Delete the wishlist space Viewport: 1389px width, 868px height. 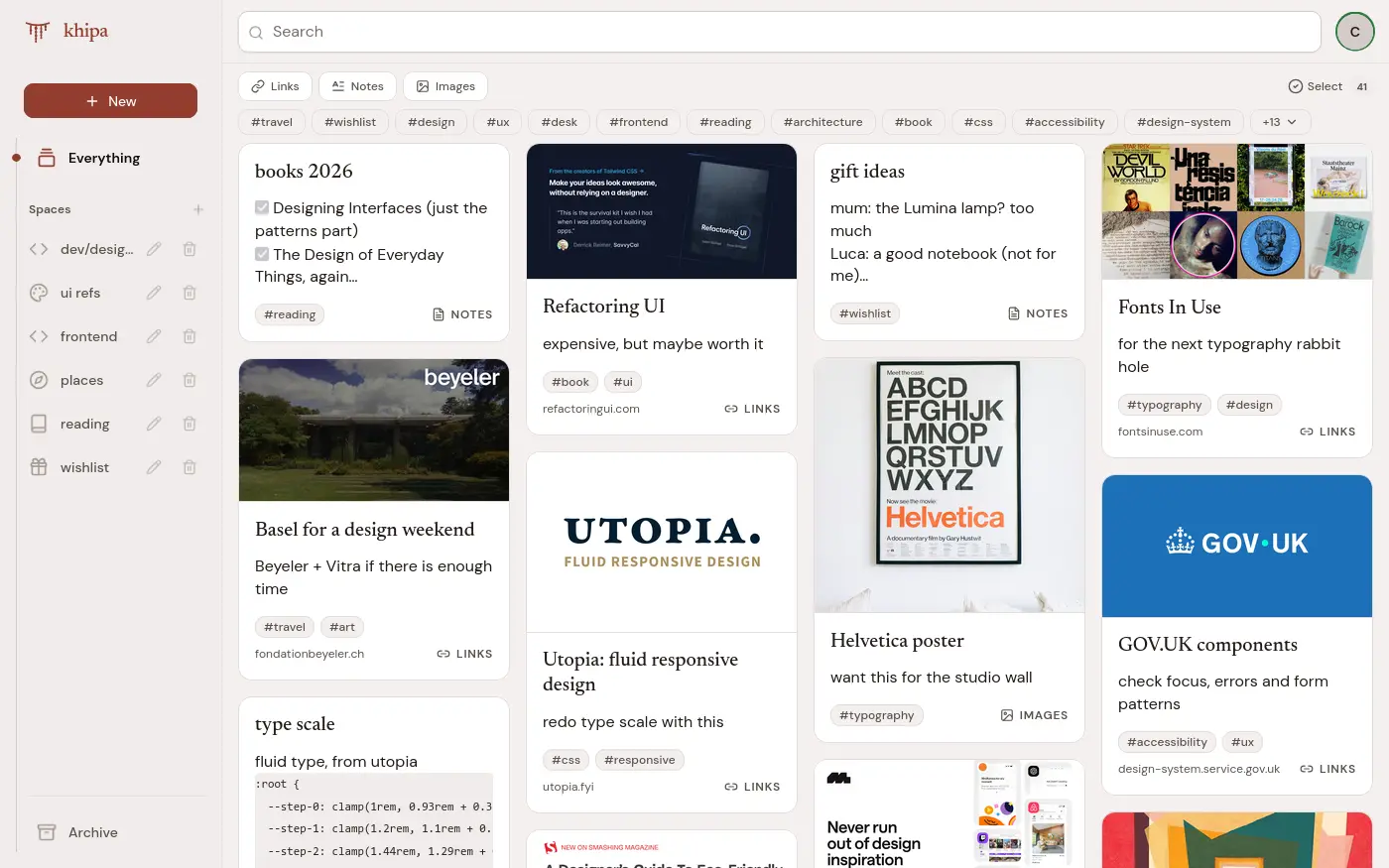189,467
